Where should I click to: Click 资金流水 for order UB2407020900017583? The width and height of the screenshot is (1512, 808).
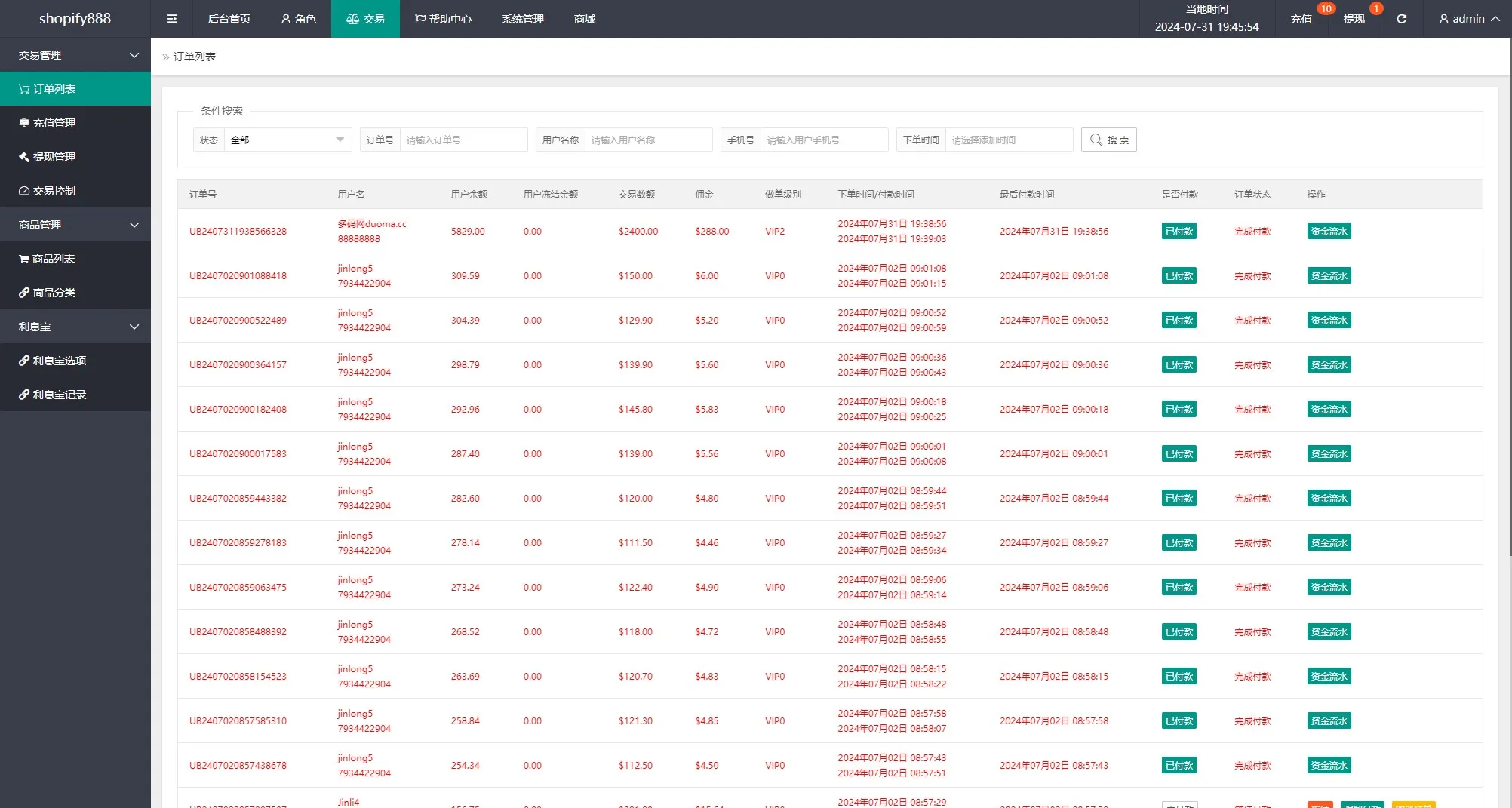1329,454
